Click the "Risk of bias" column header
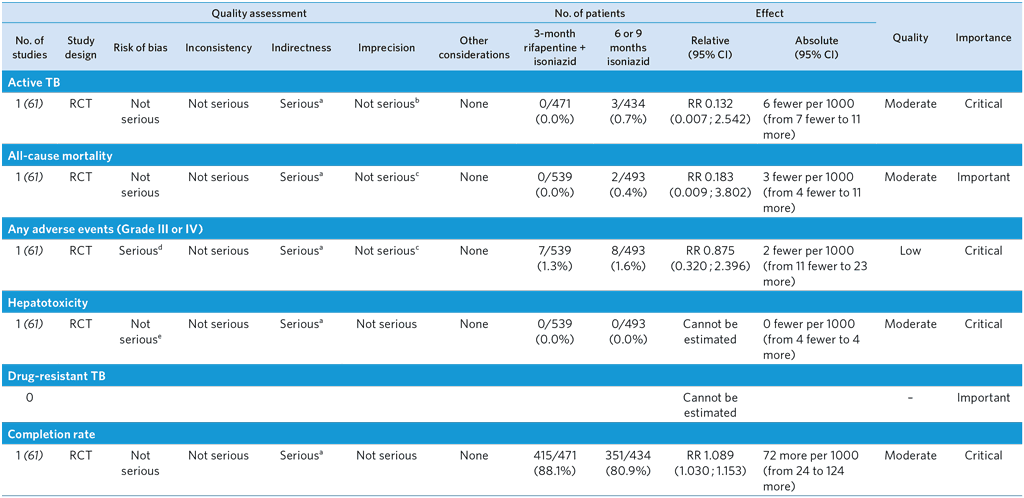The image size is (1024, 498). [x=139, y=47]
